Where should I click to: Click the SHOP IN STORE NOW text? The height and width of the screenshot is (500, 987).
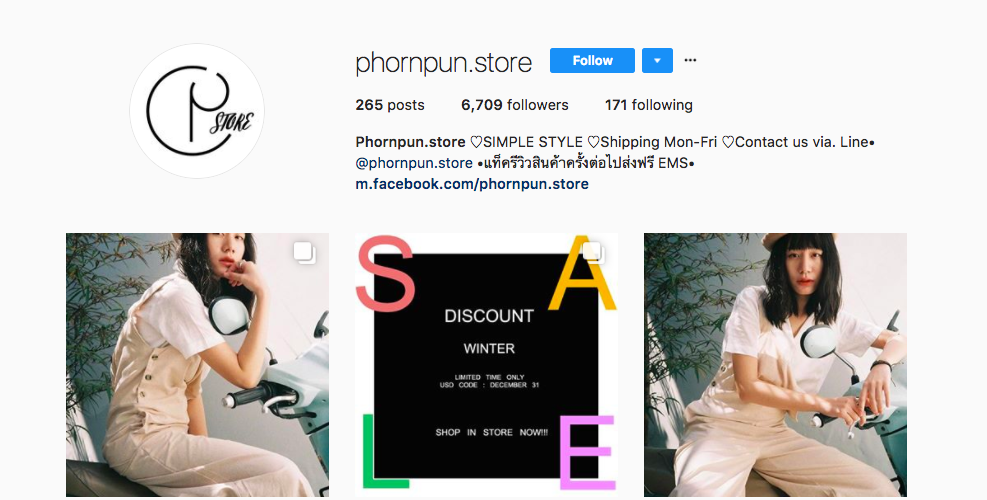pyautogui.click(x=492, y=433)
